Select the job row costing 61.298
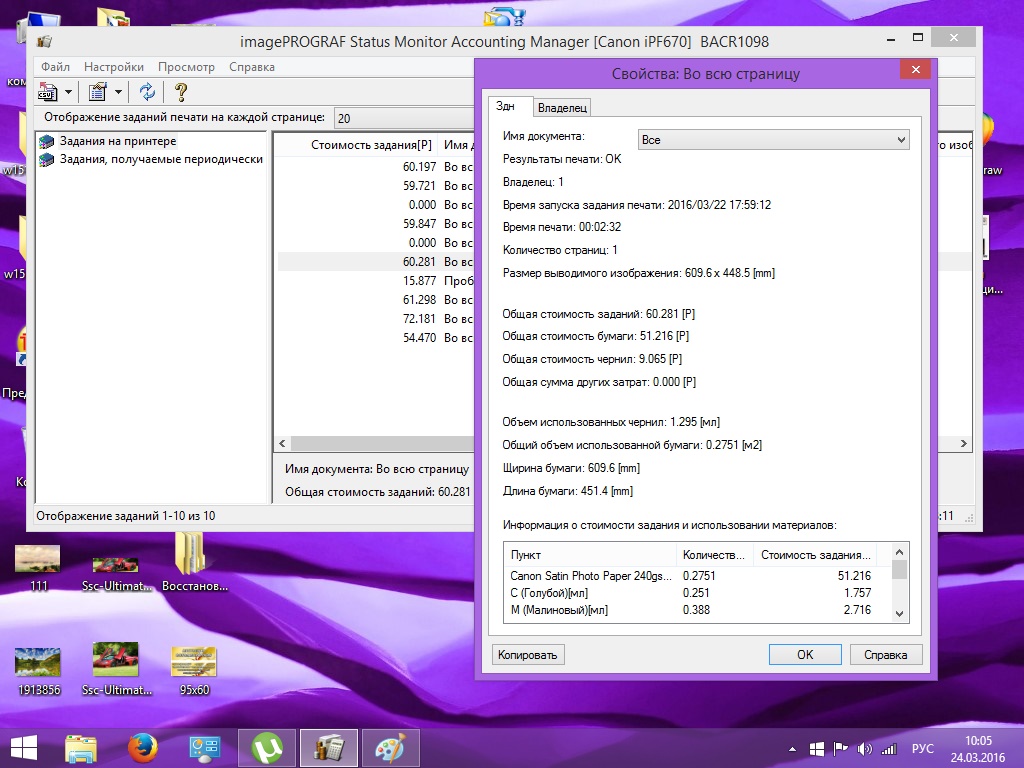 [376, 300]
